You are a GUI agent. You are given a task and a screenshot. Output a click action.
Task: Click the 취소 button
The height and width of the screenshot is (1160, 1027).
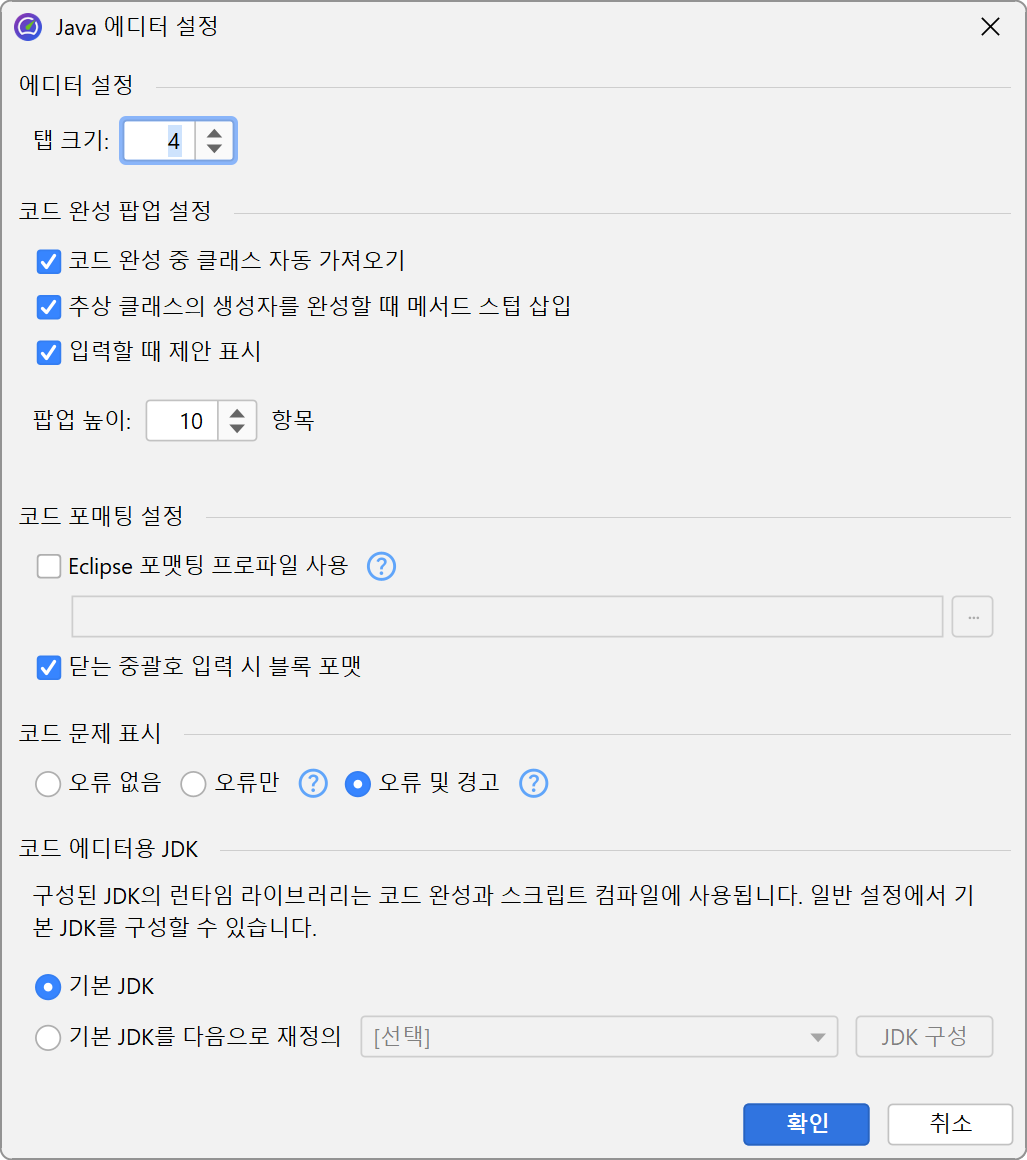[950, 1124]
